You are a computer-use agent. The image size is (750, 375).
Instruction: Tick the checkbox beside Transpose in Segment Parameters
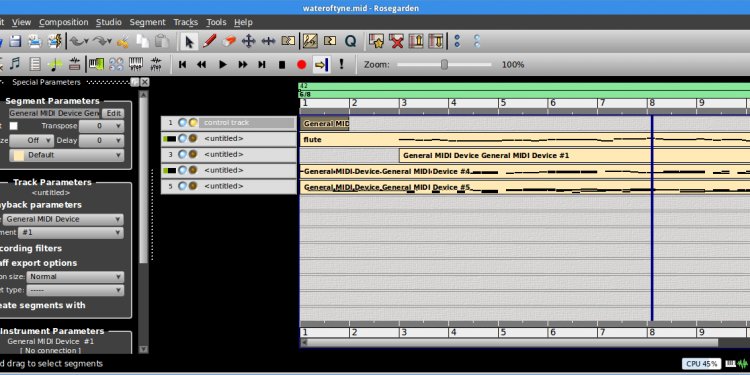point(13,126)
